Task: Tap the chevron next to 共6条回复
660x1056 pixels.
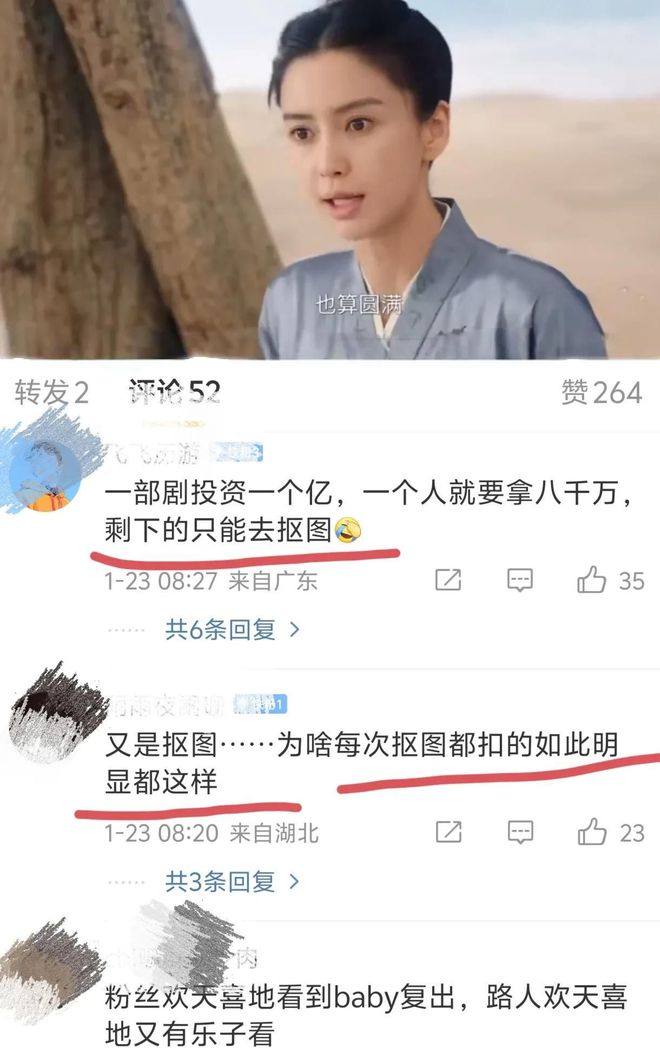Action: (x=294, y=630)
